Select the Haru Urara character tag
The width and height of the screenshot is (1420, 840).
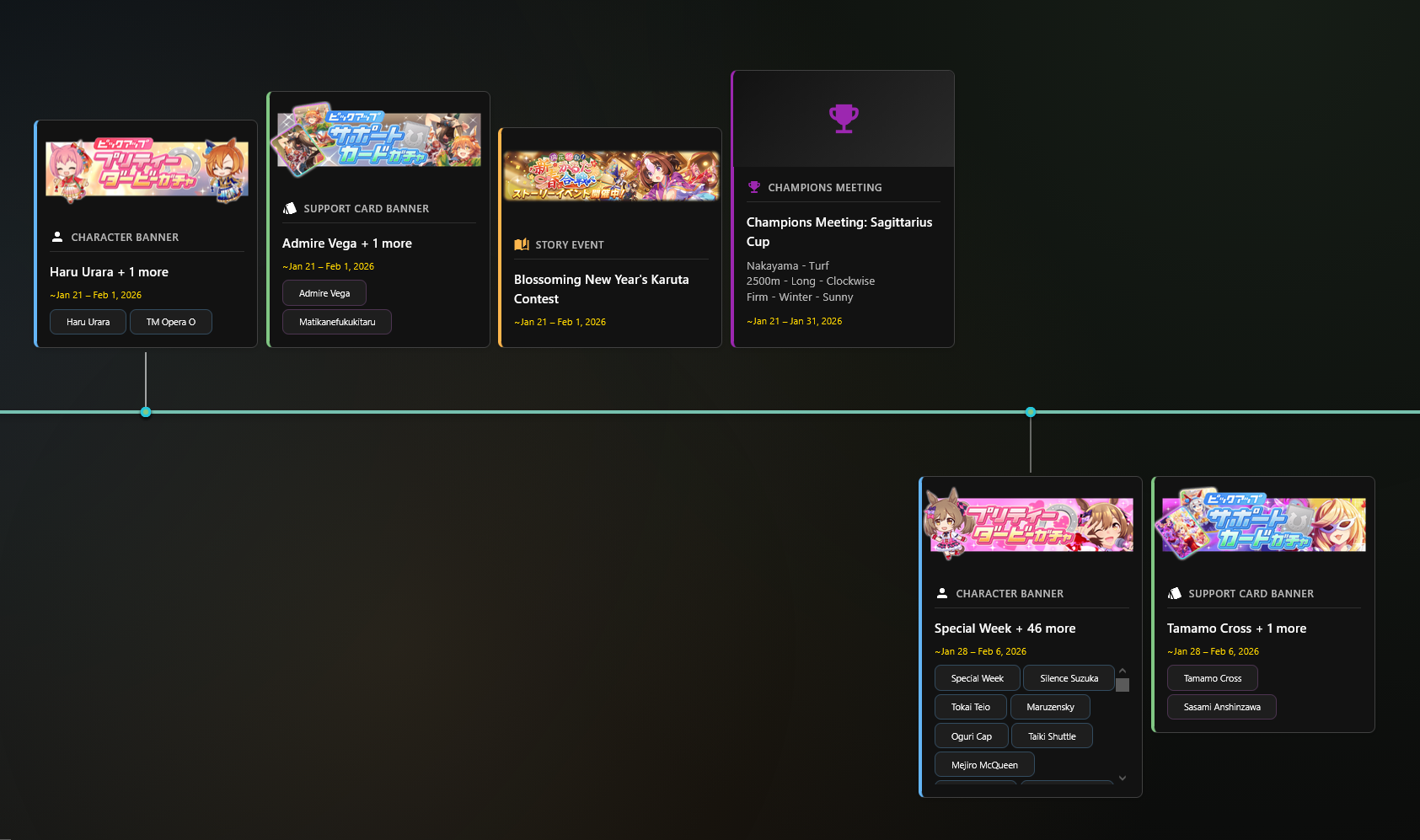coord(88,322)
